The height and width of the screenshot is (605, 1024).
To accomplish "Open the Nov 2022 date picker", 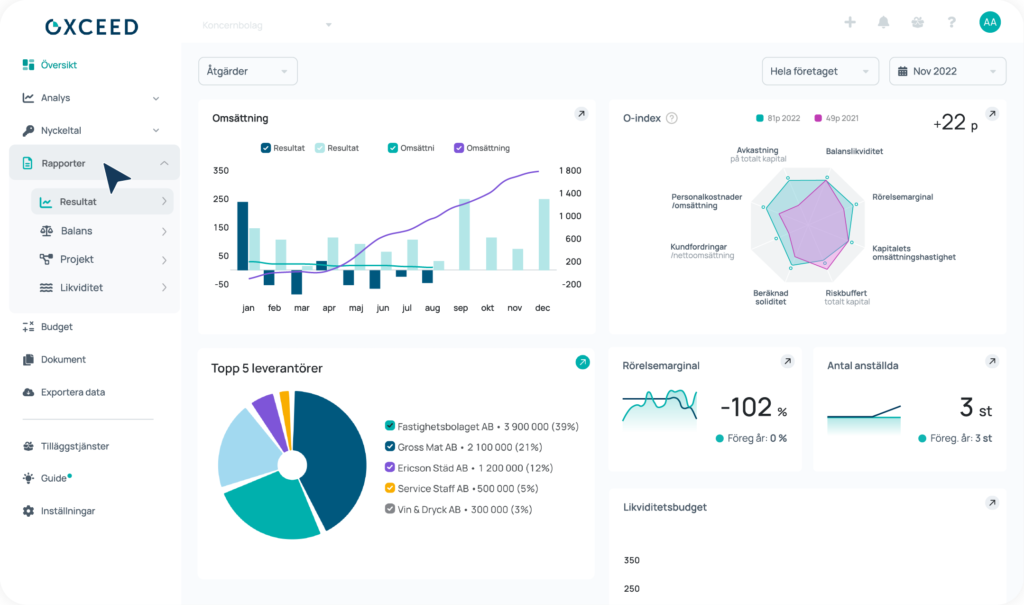I will pos(946,71).
